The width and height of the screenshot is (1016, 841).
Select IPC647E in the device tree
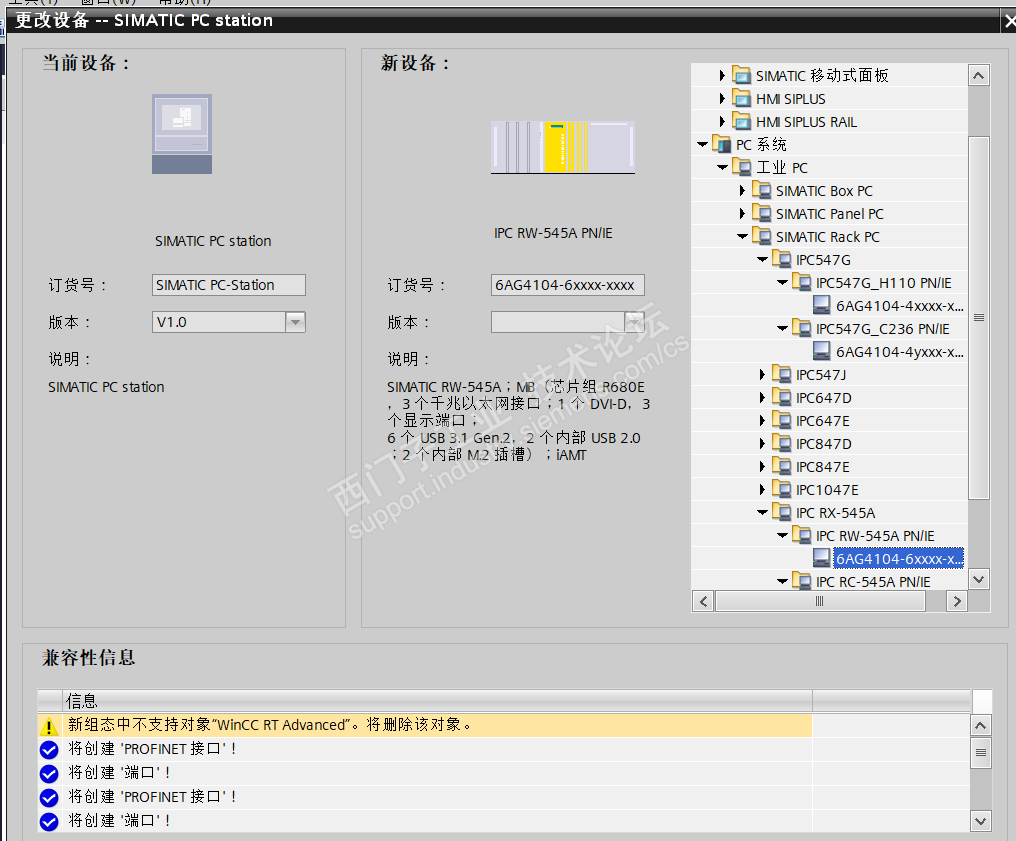point(822,421)
